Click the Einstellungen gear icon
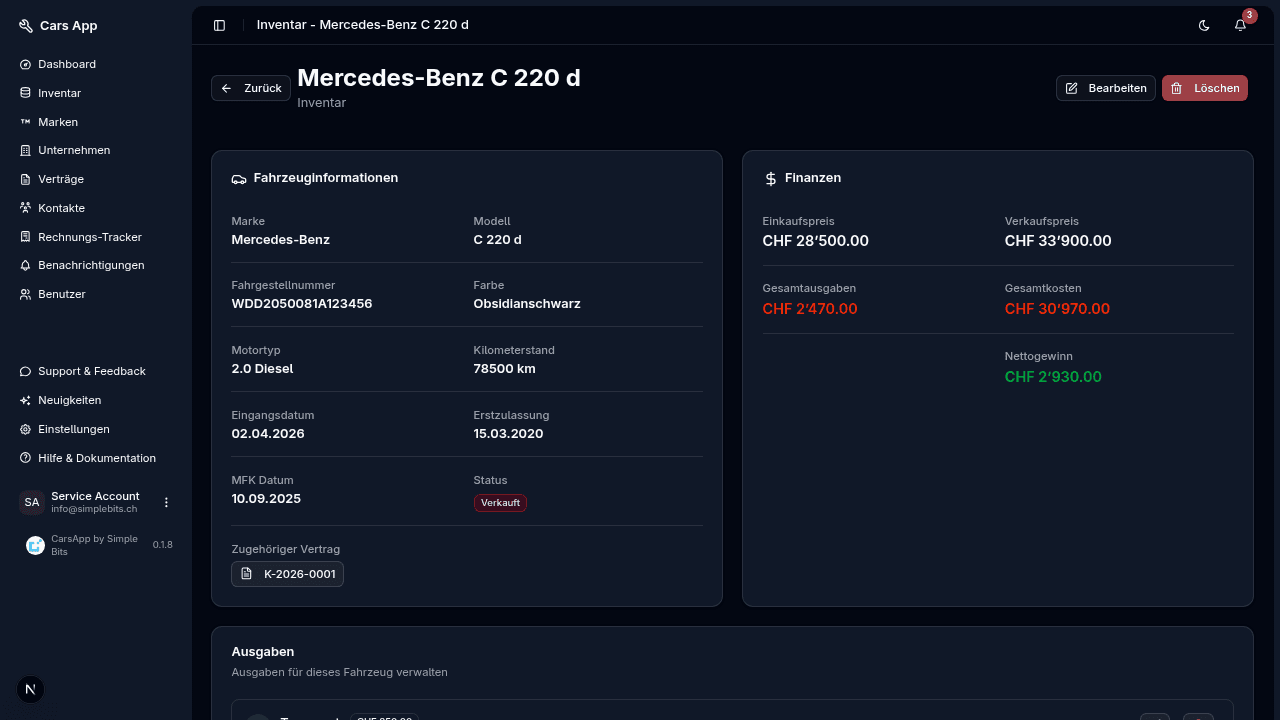 (26, 429)
